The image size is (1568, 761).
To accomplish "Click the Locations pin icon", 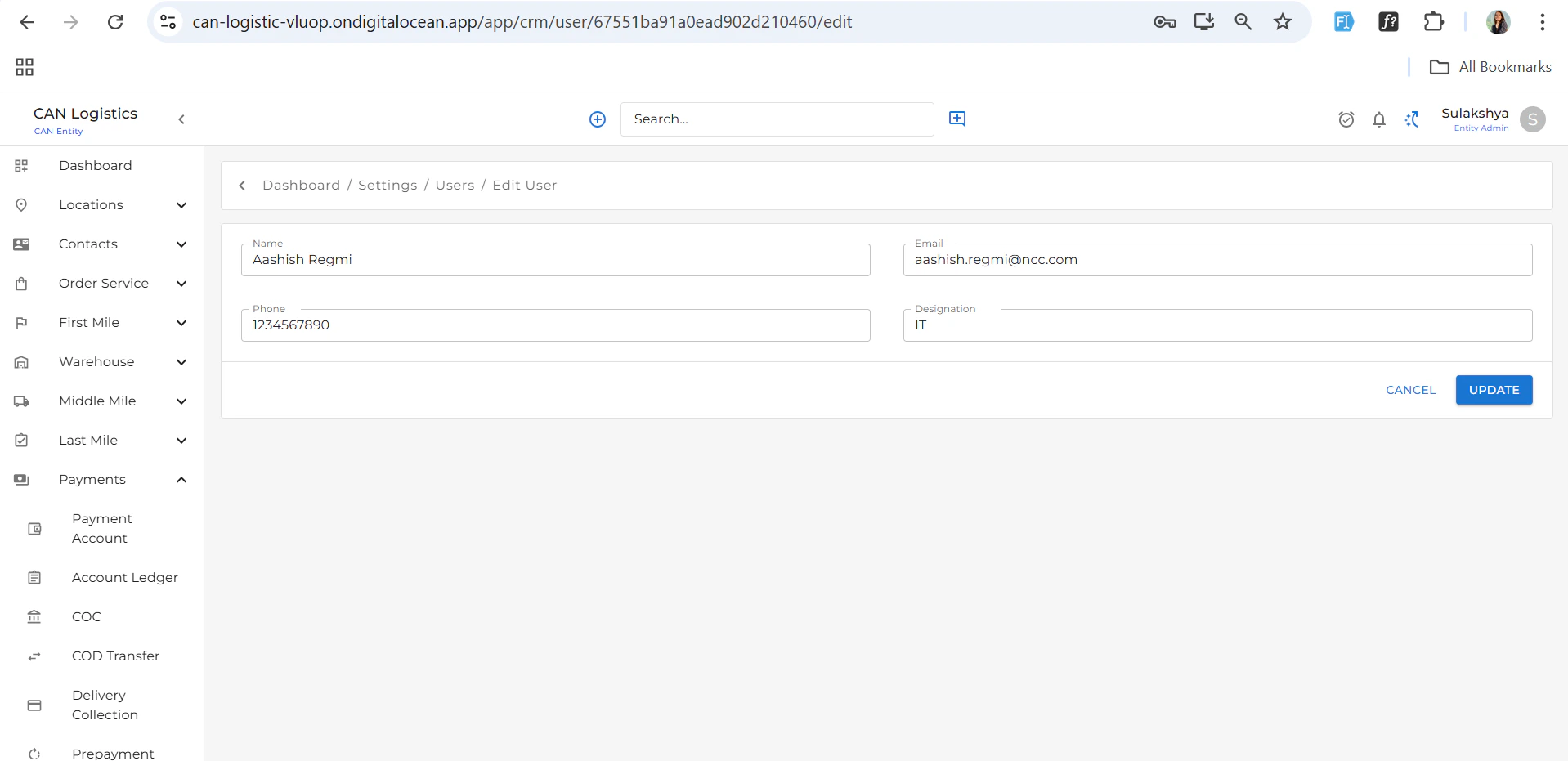I will [21, 205].
